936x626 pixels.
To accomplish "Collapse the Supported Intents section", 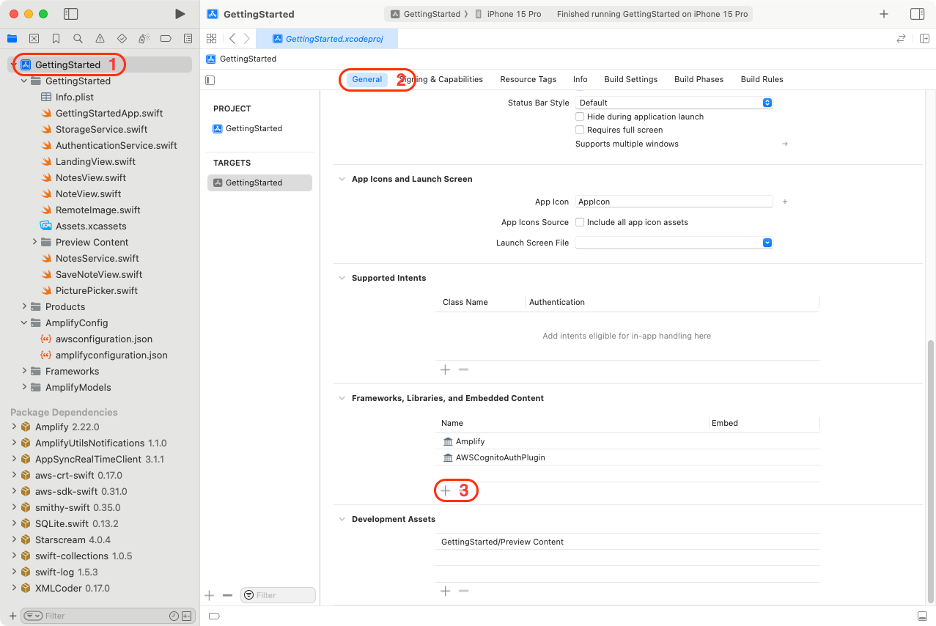I will click(342, 278).
